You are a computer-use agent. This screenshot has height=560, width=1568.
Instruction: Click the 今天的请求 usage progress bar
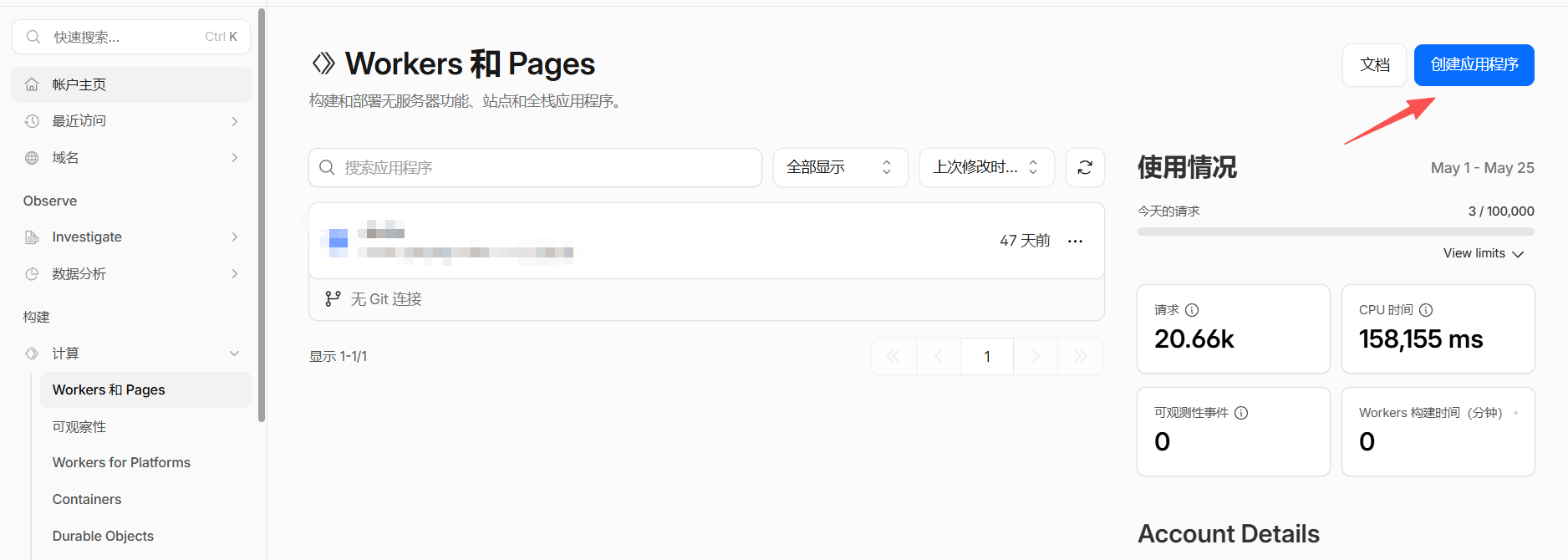point(1336,232)
